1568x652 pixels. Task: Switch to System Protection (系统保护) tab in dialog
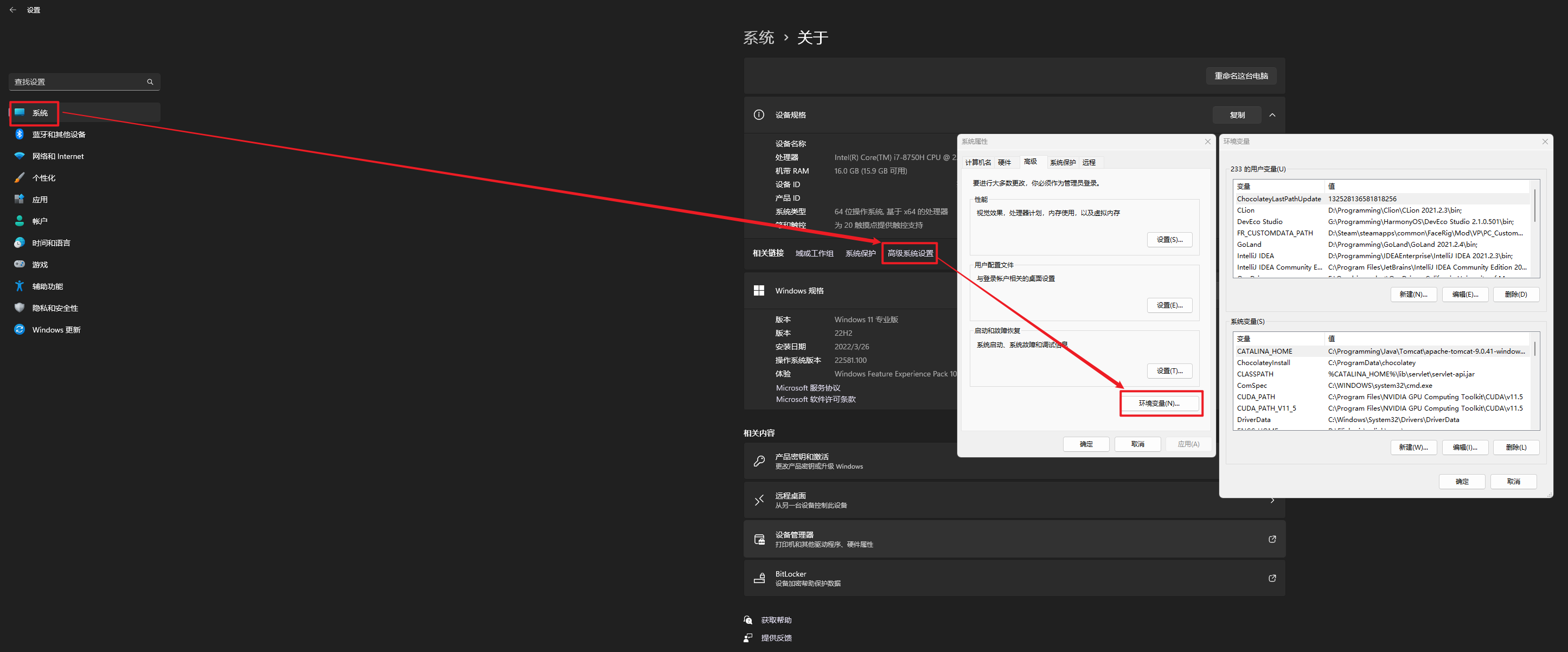click(1062, 163)
